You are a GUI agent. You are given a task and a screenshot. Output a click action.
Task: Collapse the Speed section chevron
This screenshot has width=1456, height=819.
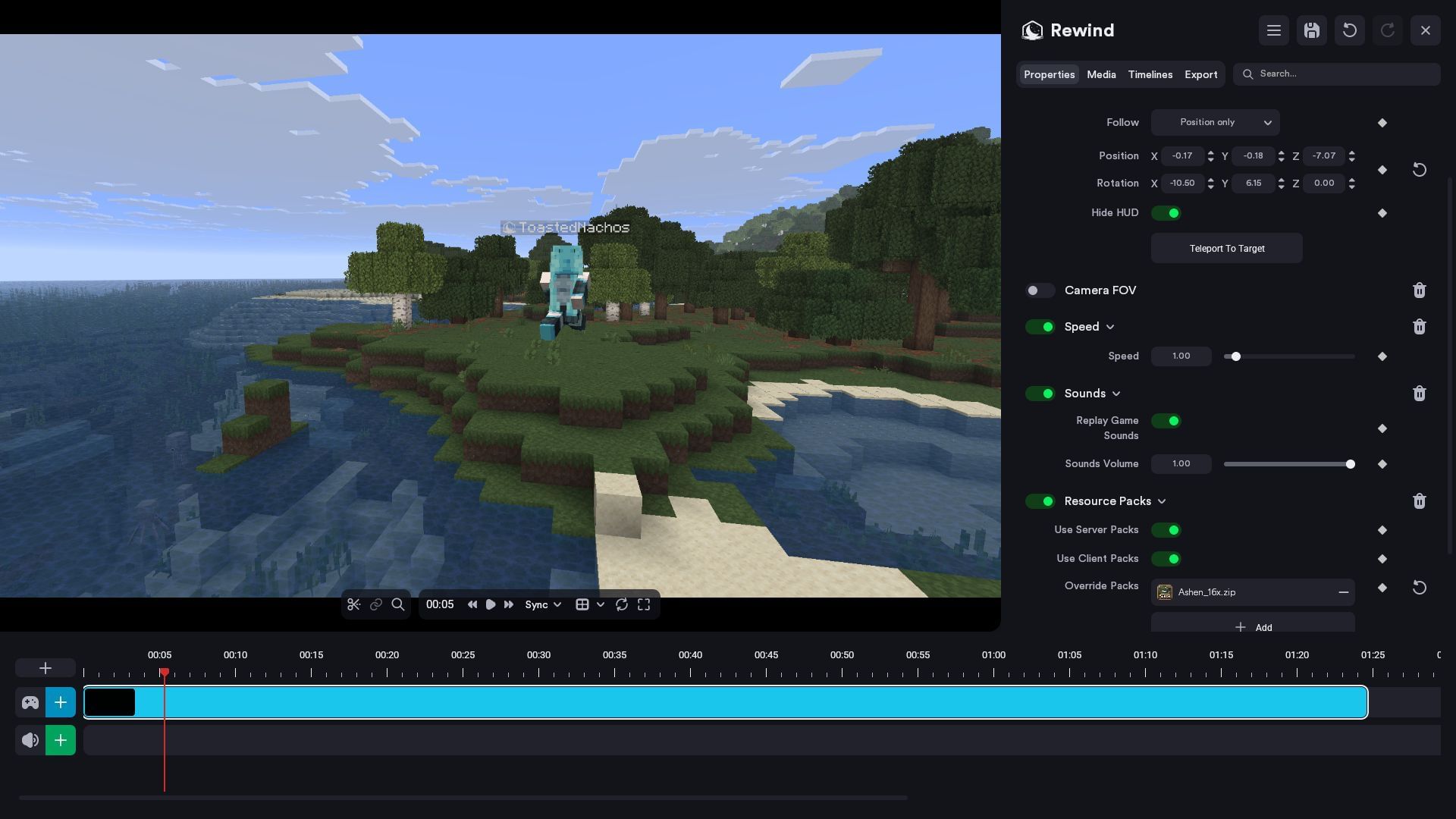point(1110,327)
